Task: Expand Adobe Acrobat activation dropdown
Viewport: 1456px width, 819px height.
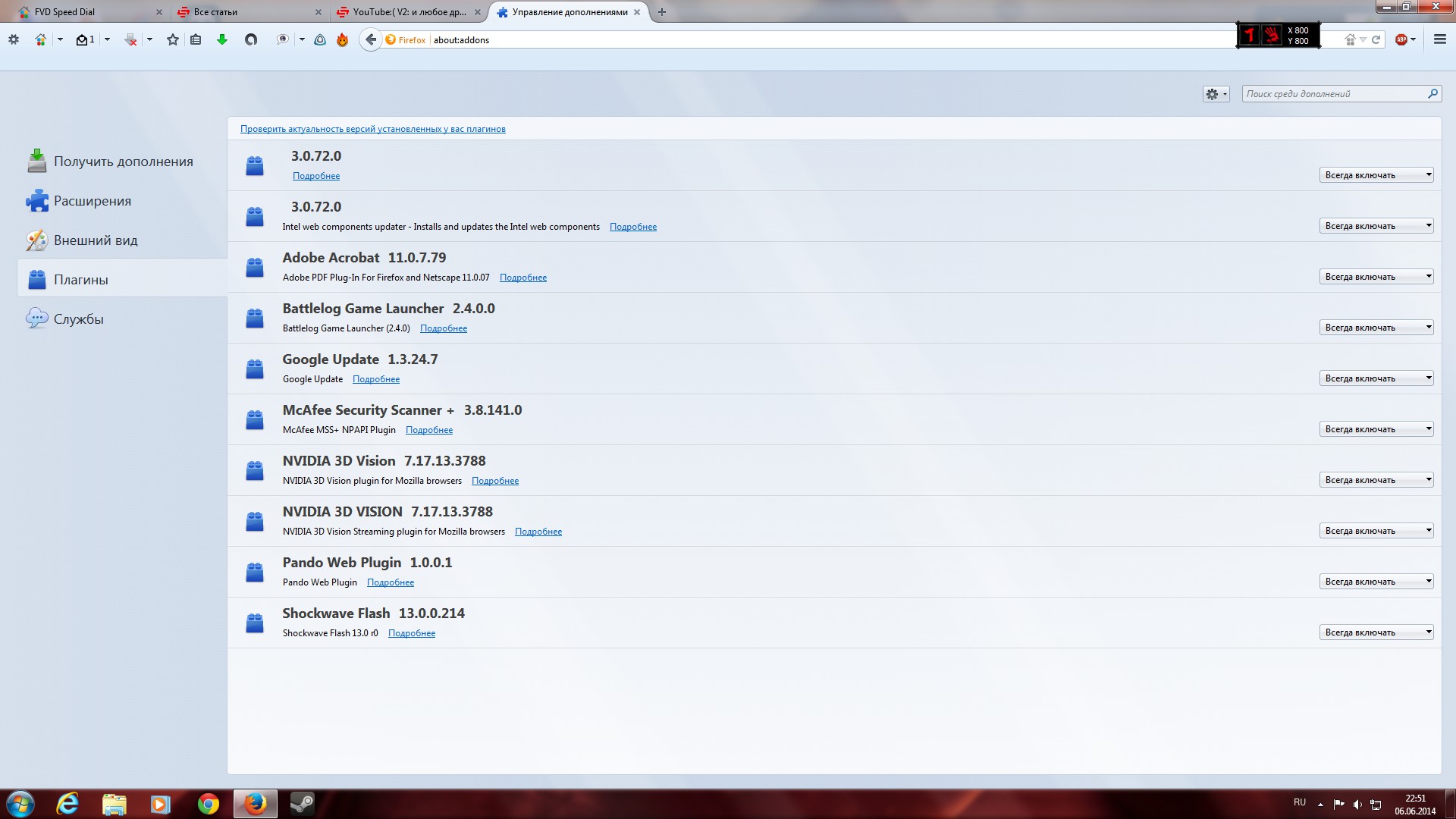Action: pos(1376,277)
